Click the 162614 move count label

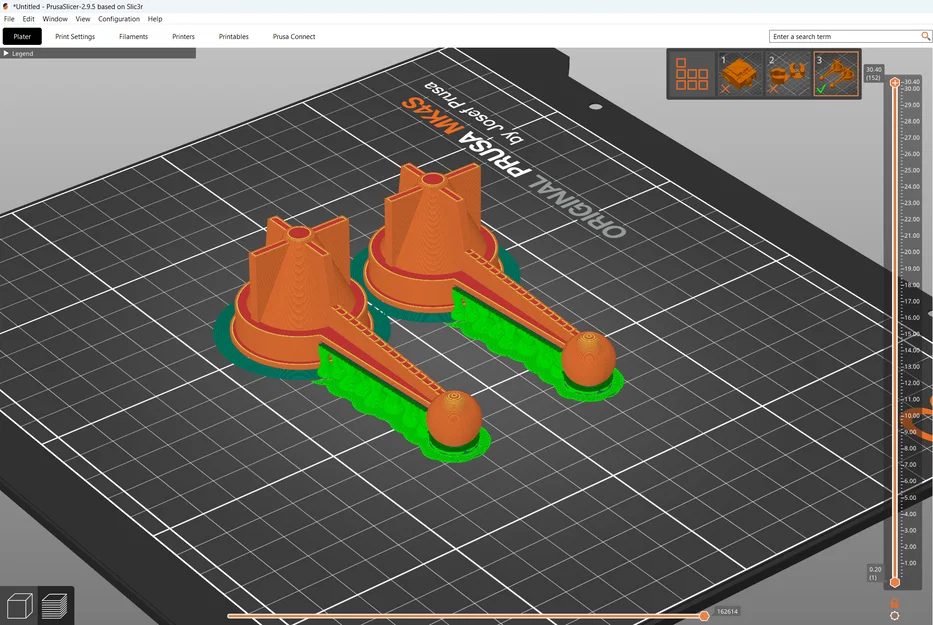coord(727,611)
